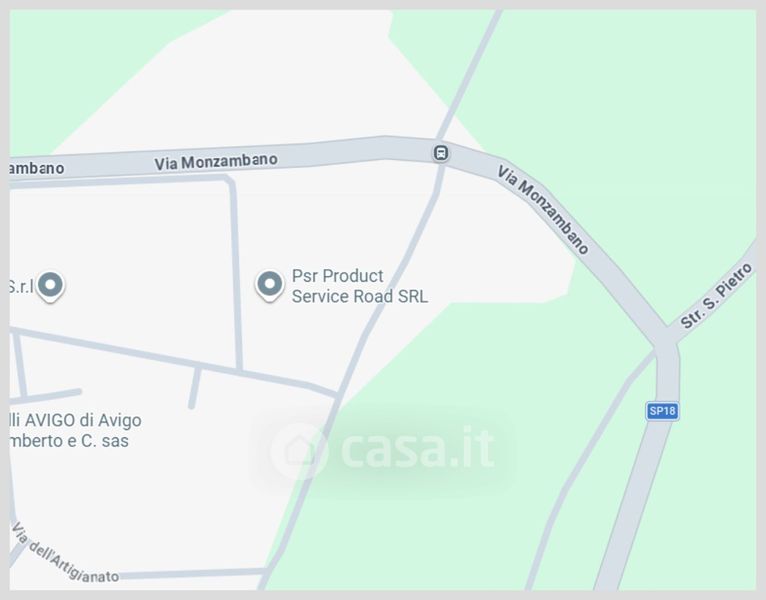Screen dimensions: 766x600
Task: Open the Psr Product Service Road SRL label
Action: pyautogui.click(x=360, y=286)
